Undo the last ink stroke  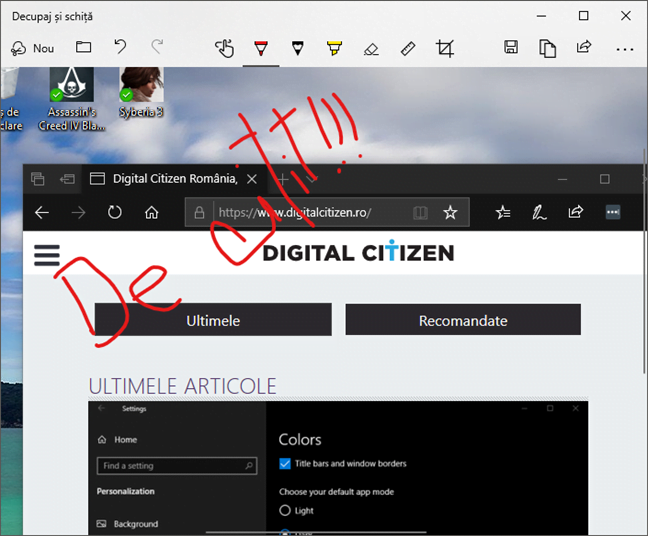[x=120, y=47]
